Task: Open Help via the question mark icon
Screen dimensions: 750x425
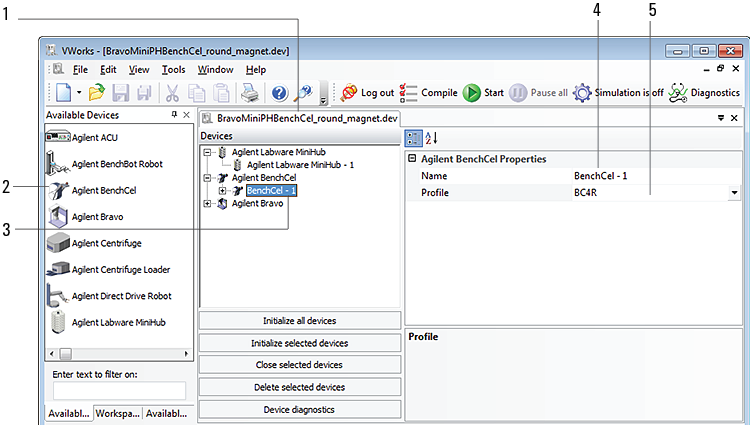Action: tap(279, 93)
